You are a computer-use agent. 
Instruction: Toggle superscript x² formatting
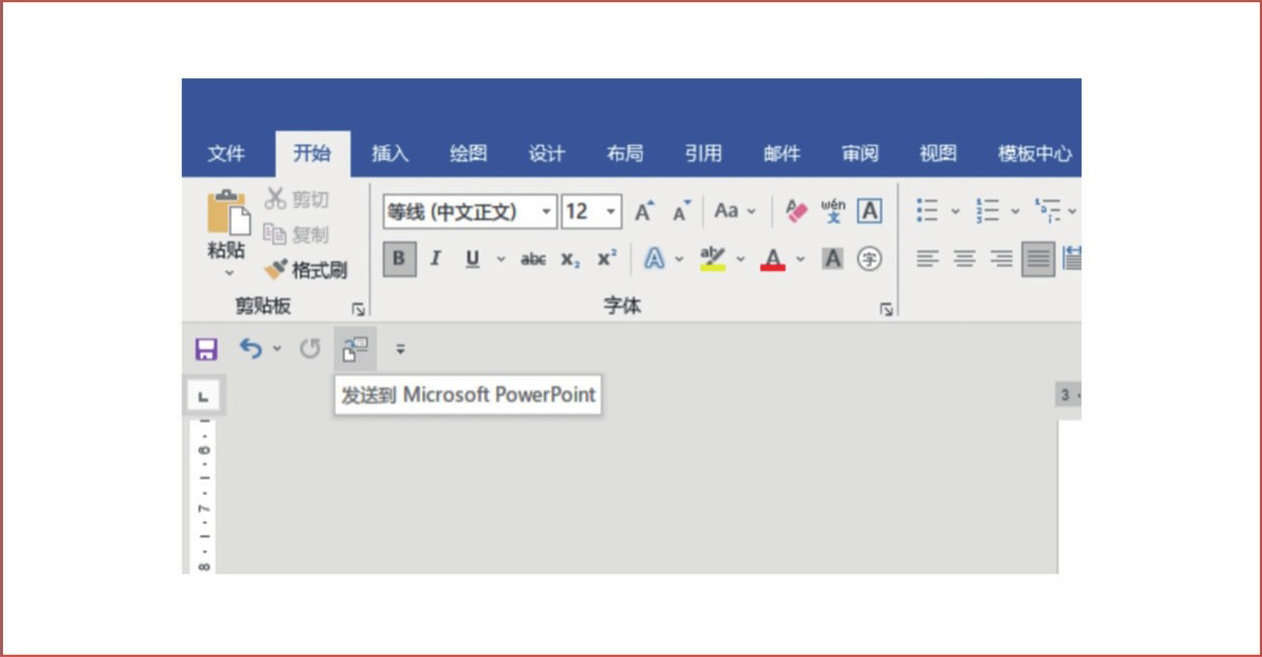(607, 259)
